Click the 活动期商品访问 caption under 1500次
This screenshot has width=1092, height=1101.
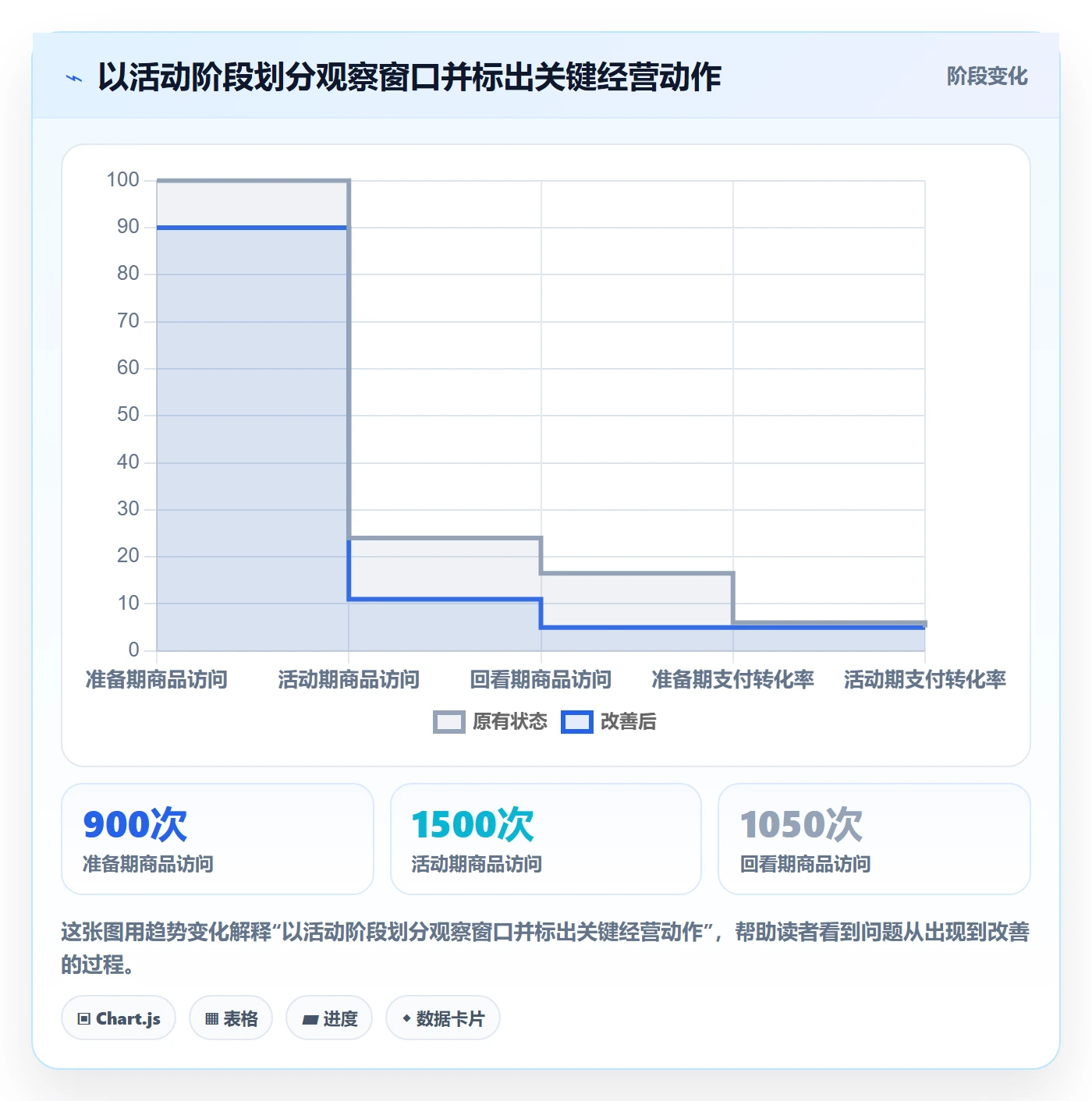[x=477, y=864]
